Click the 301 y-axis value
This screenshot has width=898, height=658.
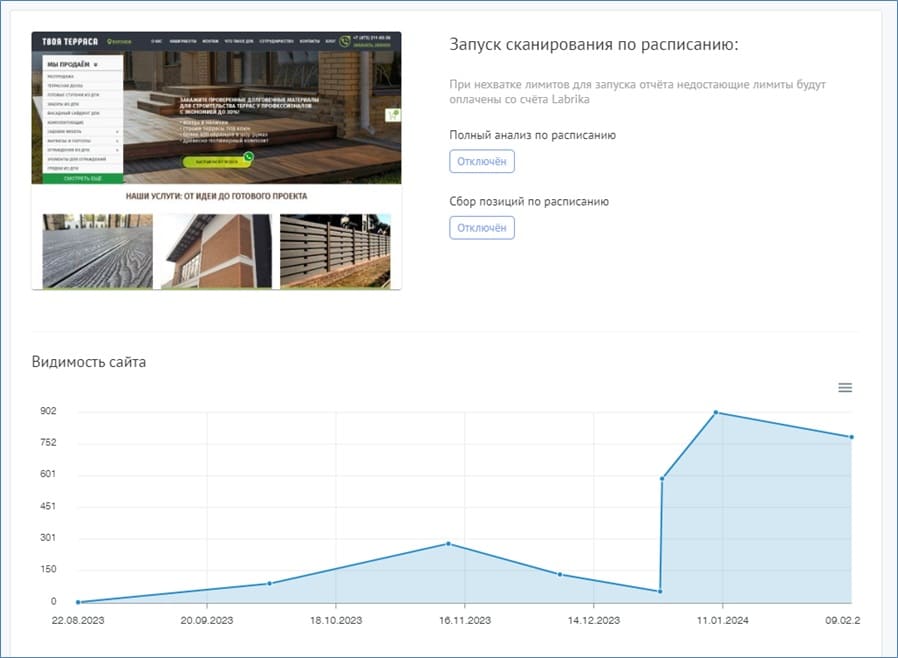click(48, 537)
